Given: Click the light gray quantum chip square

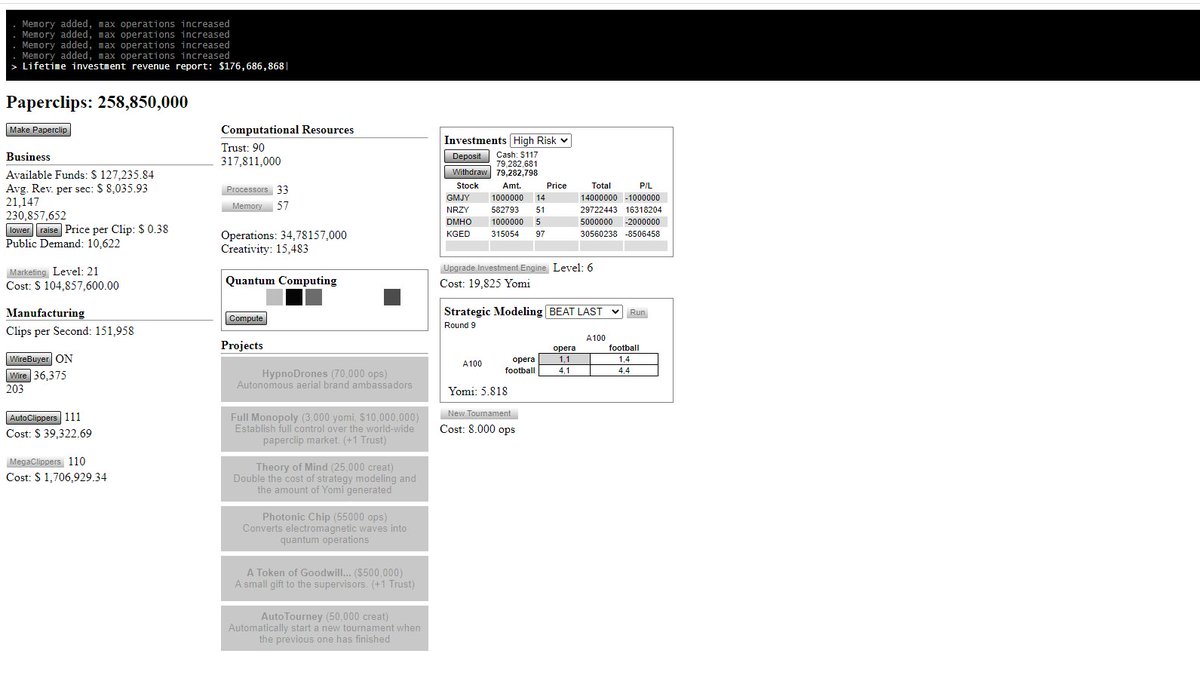Looking at the screenshot, I should [x=274, y=297].
